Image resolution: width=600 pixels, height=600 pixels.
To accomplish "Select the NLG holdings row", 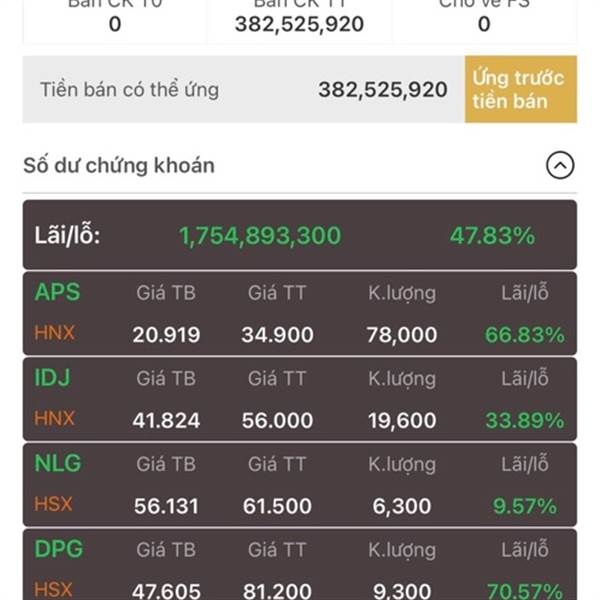I will (x=300, y=485).
